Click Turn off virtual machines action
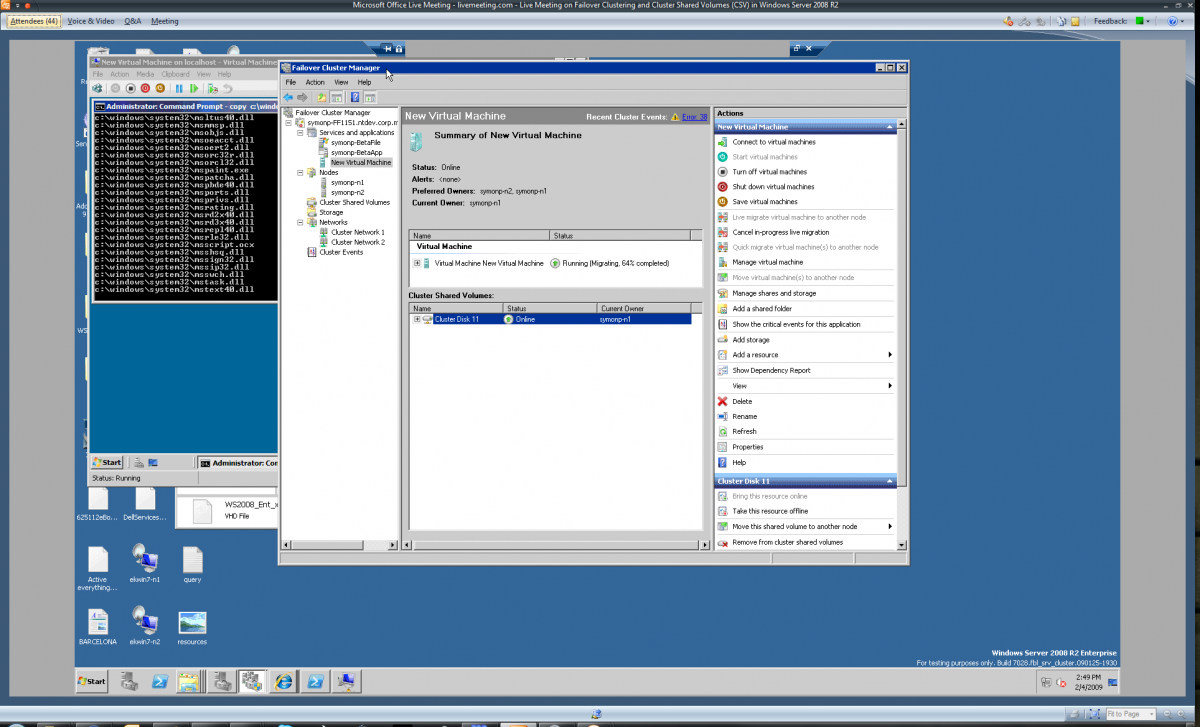This screenshot has height=727, width=1200. pos(769,172)
